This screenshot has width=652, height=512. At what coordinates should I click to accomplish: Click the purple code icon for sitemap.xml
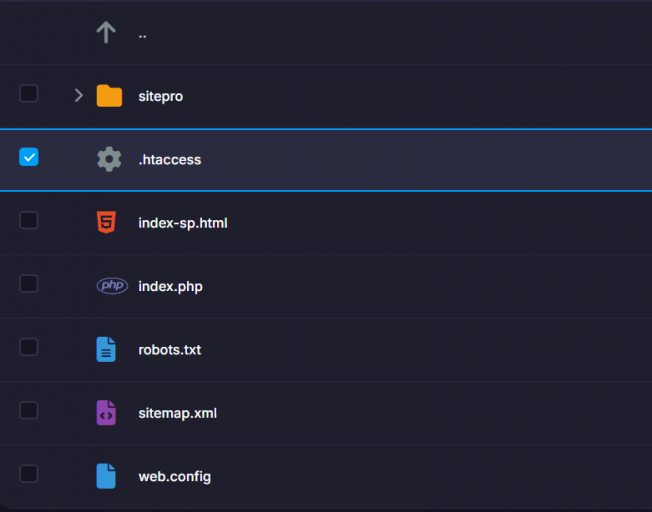click(x=106, y=412)
